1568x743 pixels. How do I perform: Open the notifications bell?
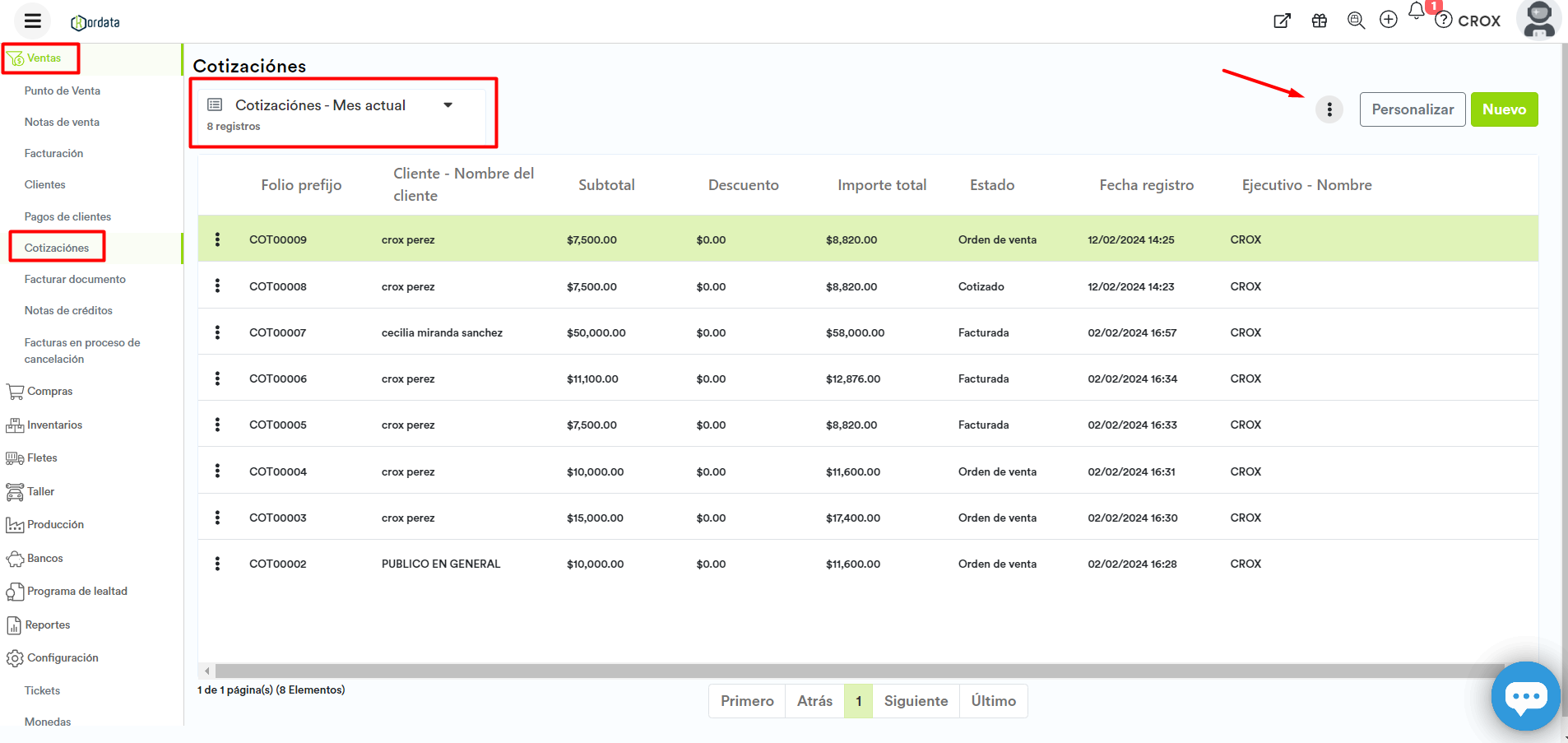pos(1417,12)
